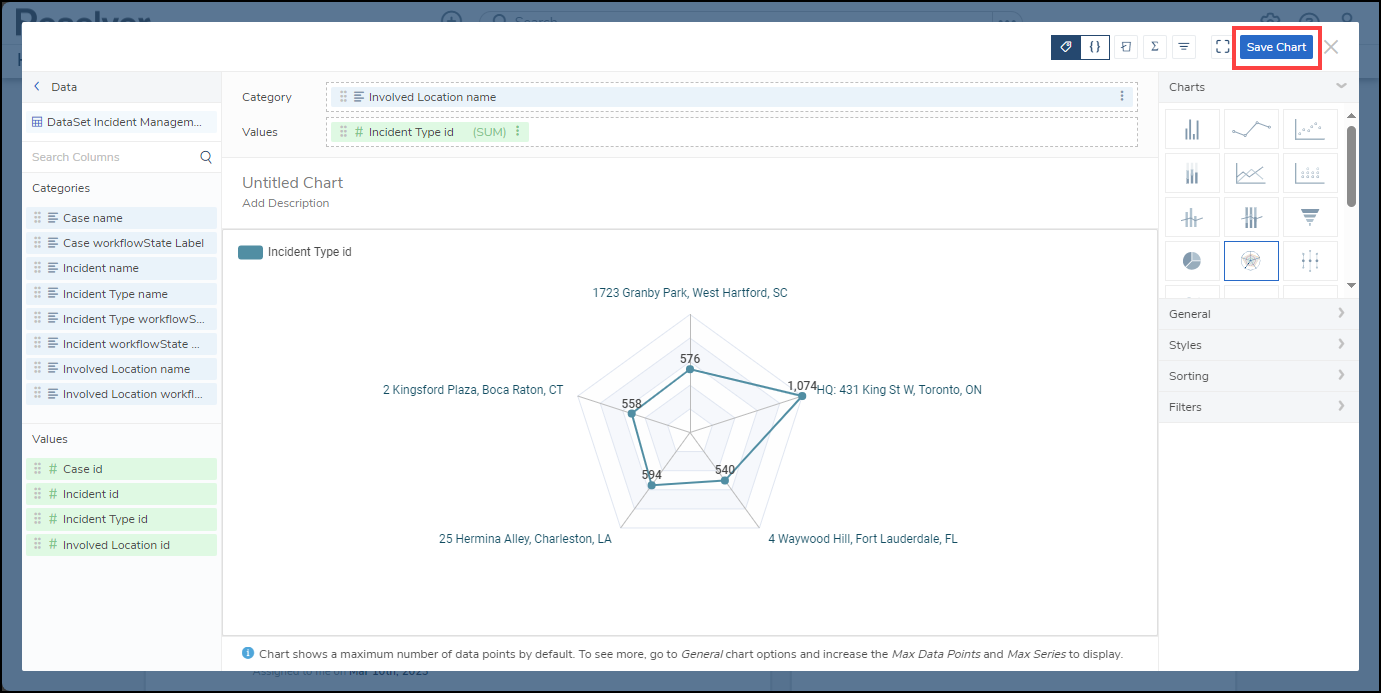Select the Case workflowState Label column
1381x693 pixels.
click(121, 243)
